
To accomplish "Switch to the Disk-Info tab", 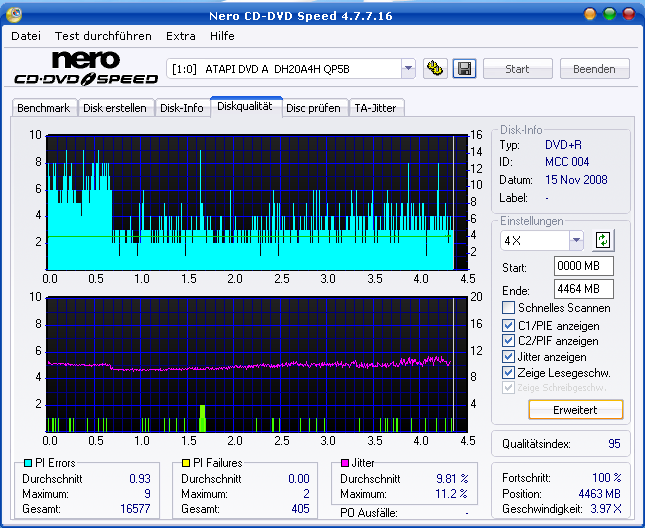I will (182, 108).
